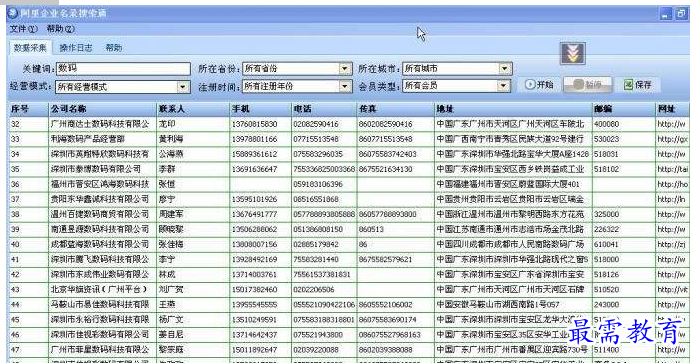This screenshot has width=690, height=363.
Task: Select company 成都蓝海数码科技有限公司
Action: 100,244
